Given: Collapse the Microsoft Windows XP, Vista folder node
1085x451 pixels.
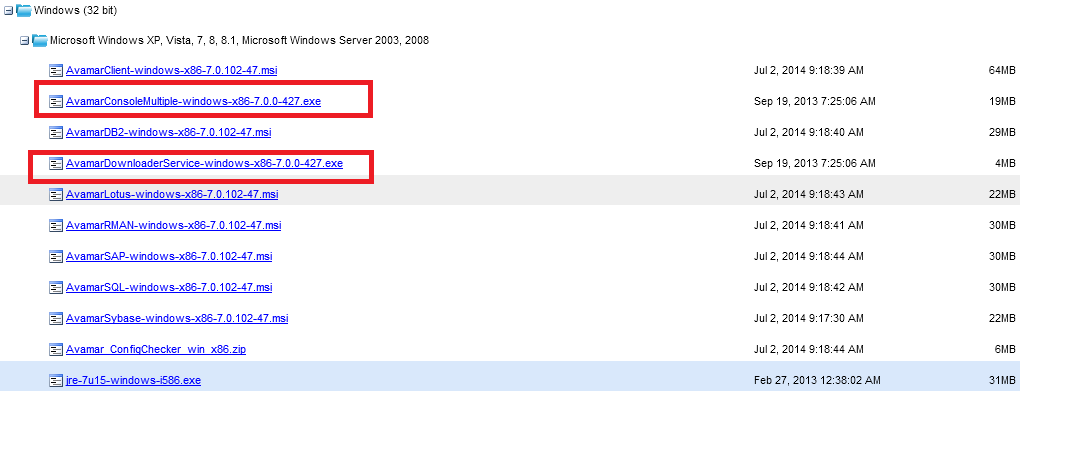Looking at the screenshot, I should coord(25,41).
